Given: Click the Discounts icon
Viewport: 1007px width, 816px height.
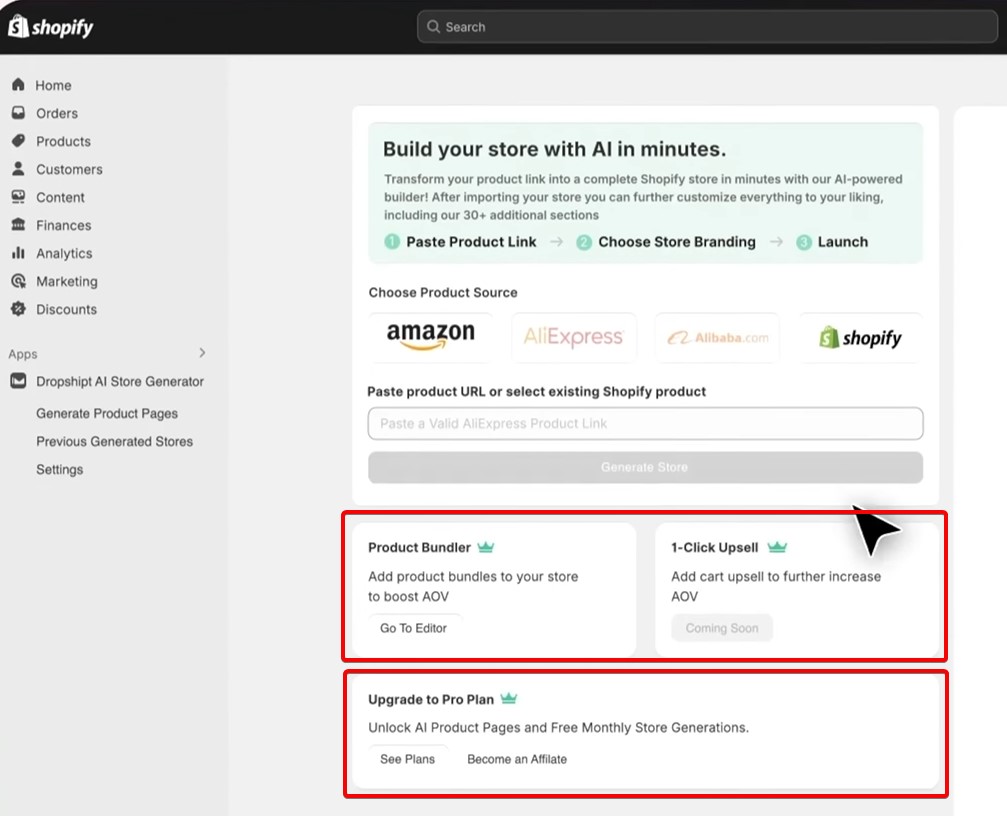Looking at the screenshot, I should click(x=18, y=309).
